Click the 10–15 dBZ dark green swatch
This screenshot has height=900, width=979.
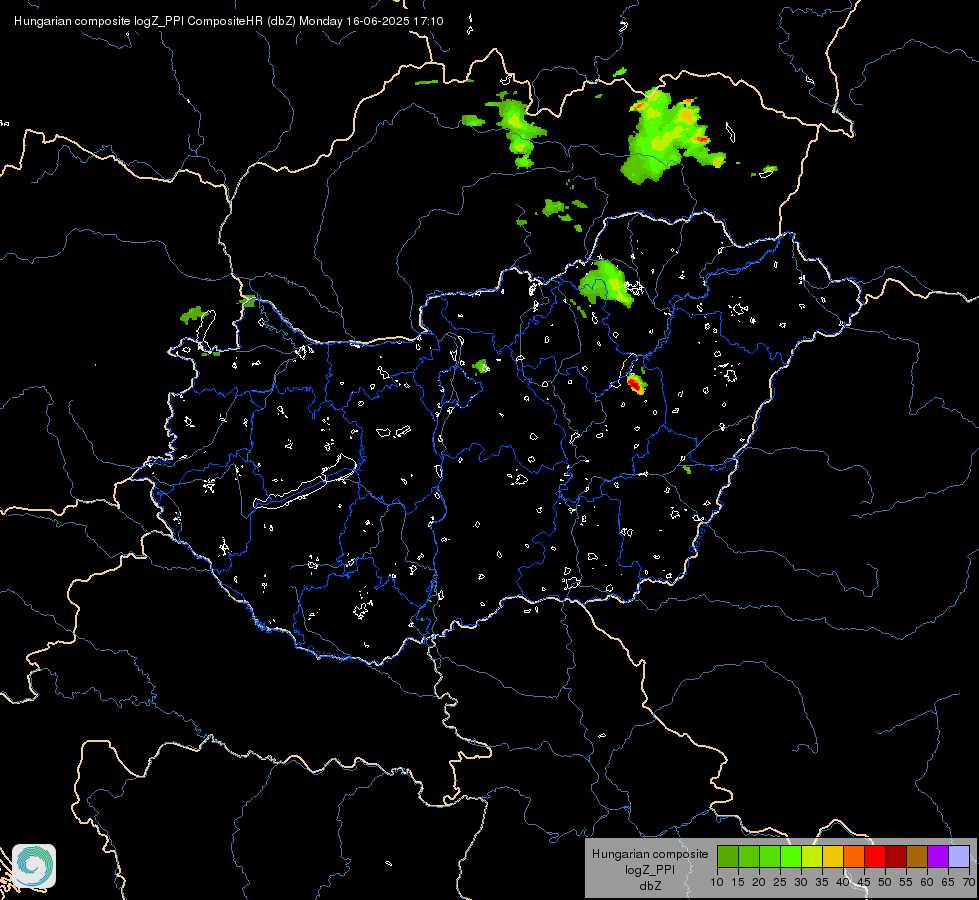pos(727,856)
